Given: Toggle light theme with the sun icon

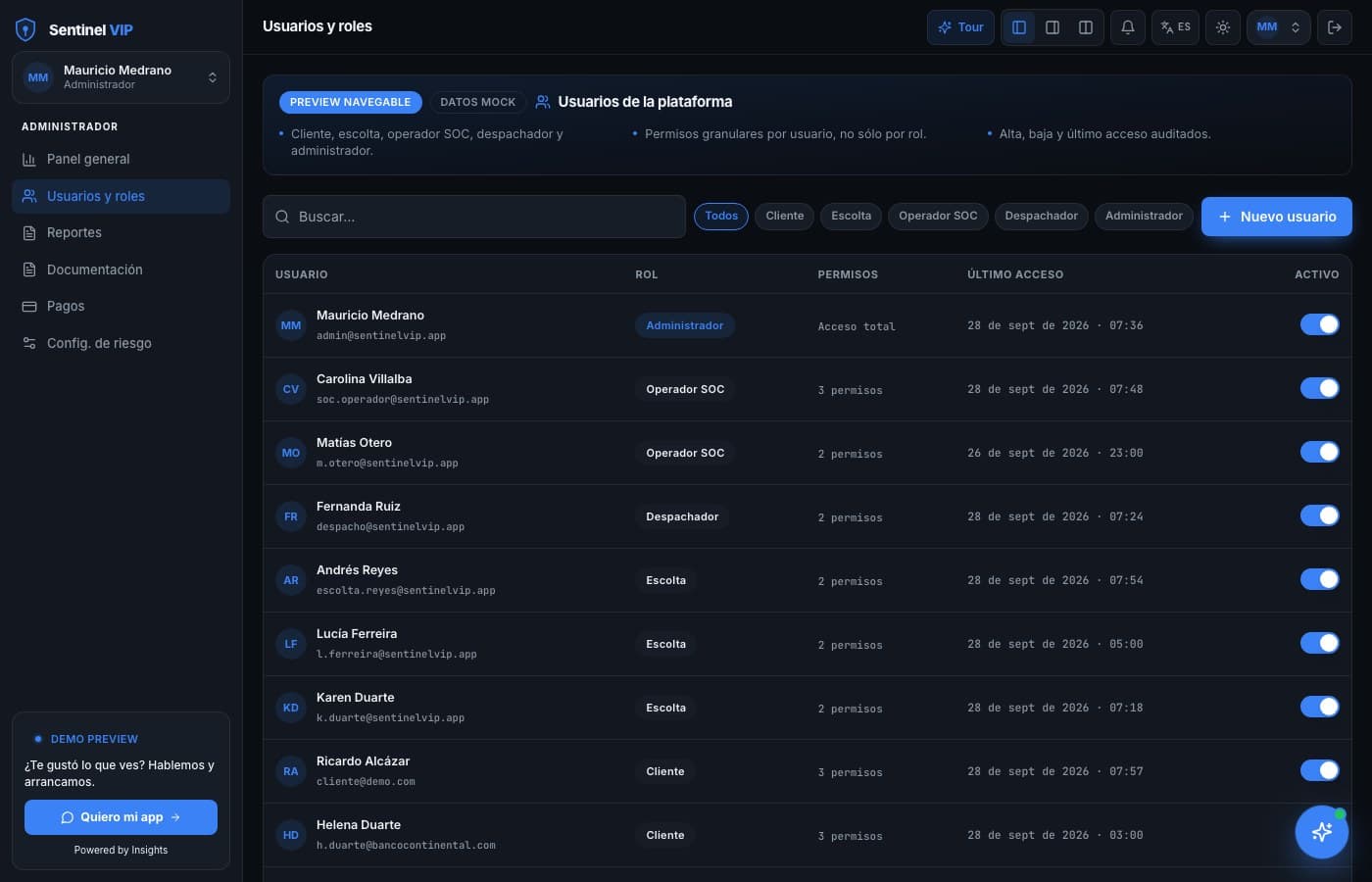Looking at the screenshot, I should pos(1223,27).
